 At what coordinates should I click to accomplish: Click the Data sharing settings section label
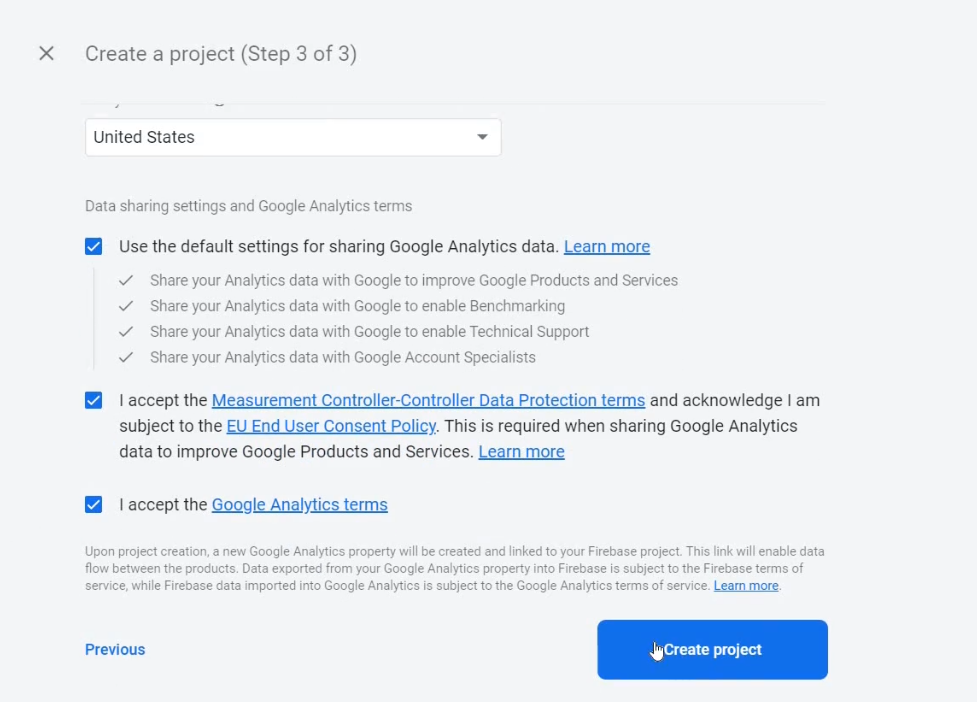(248, 206)
